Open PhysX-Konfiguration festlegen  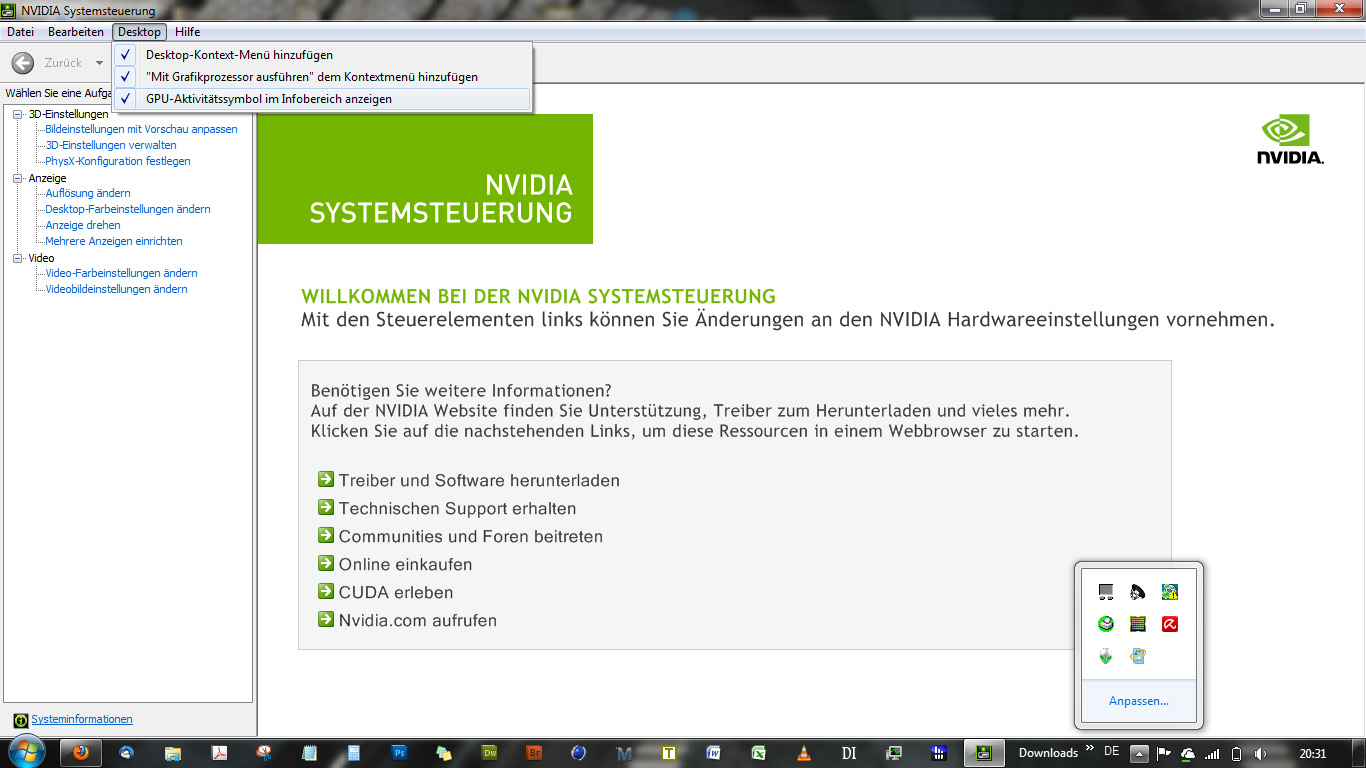(x=118, y=161)
